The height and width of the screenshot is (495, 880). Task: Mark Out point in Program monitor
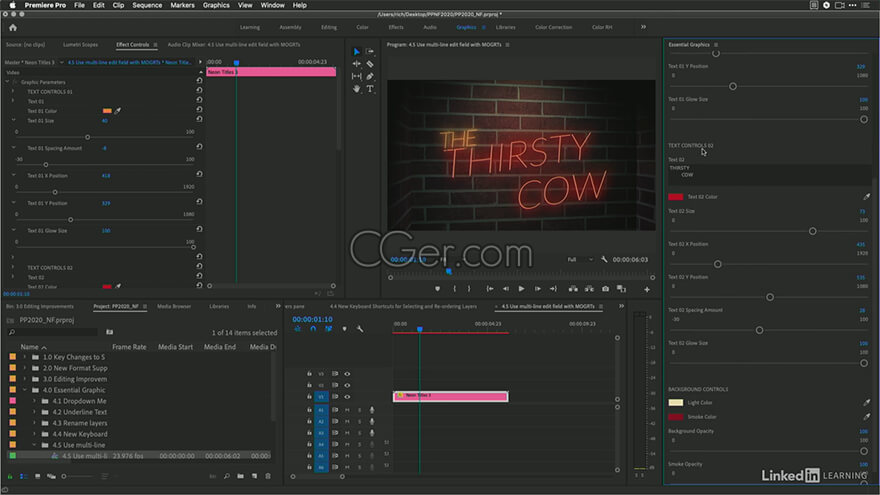click(x=469, y=289)
